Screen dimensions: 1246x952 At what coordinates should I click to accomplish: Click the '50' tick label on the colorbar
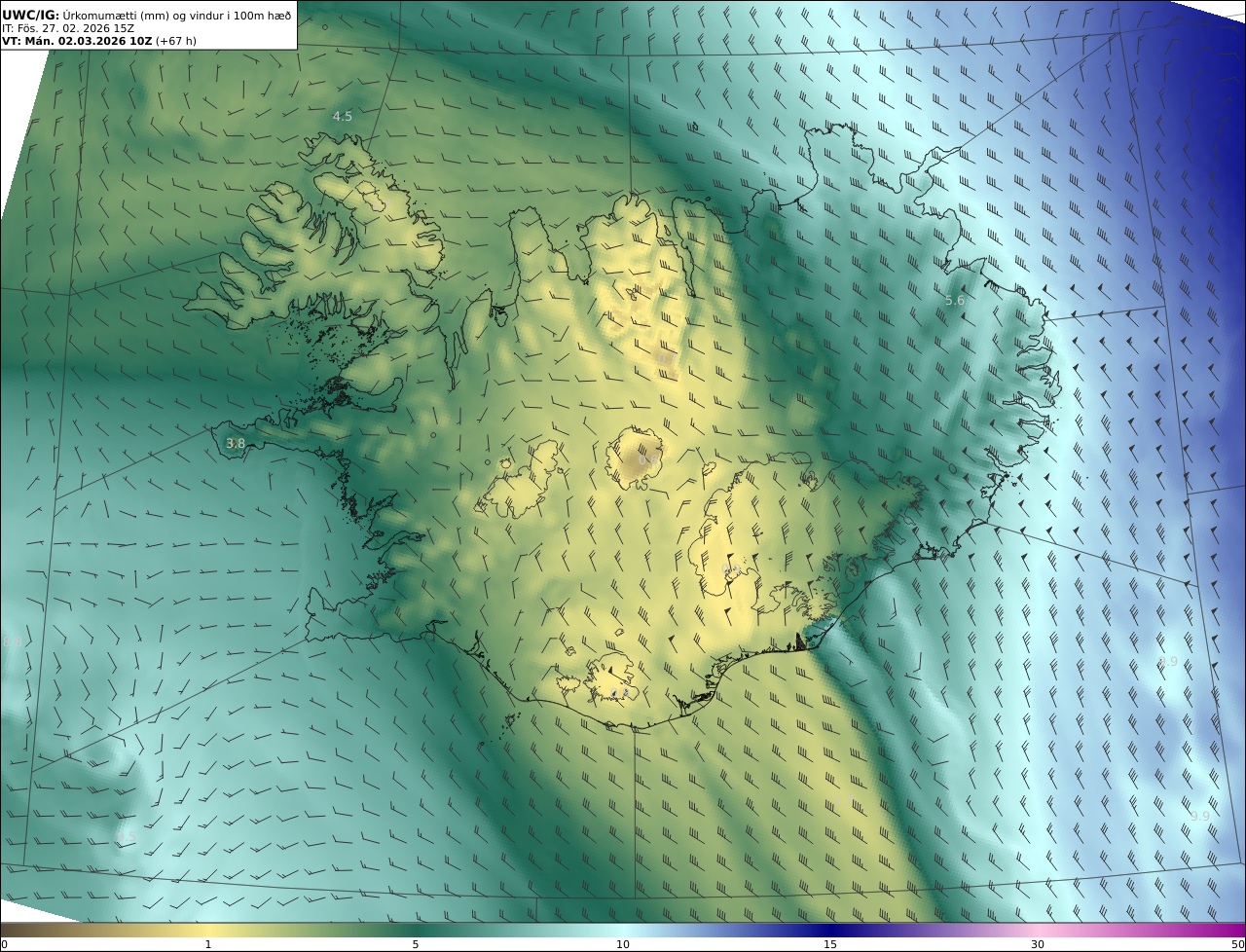point(1238,944)
